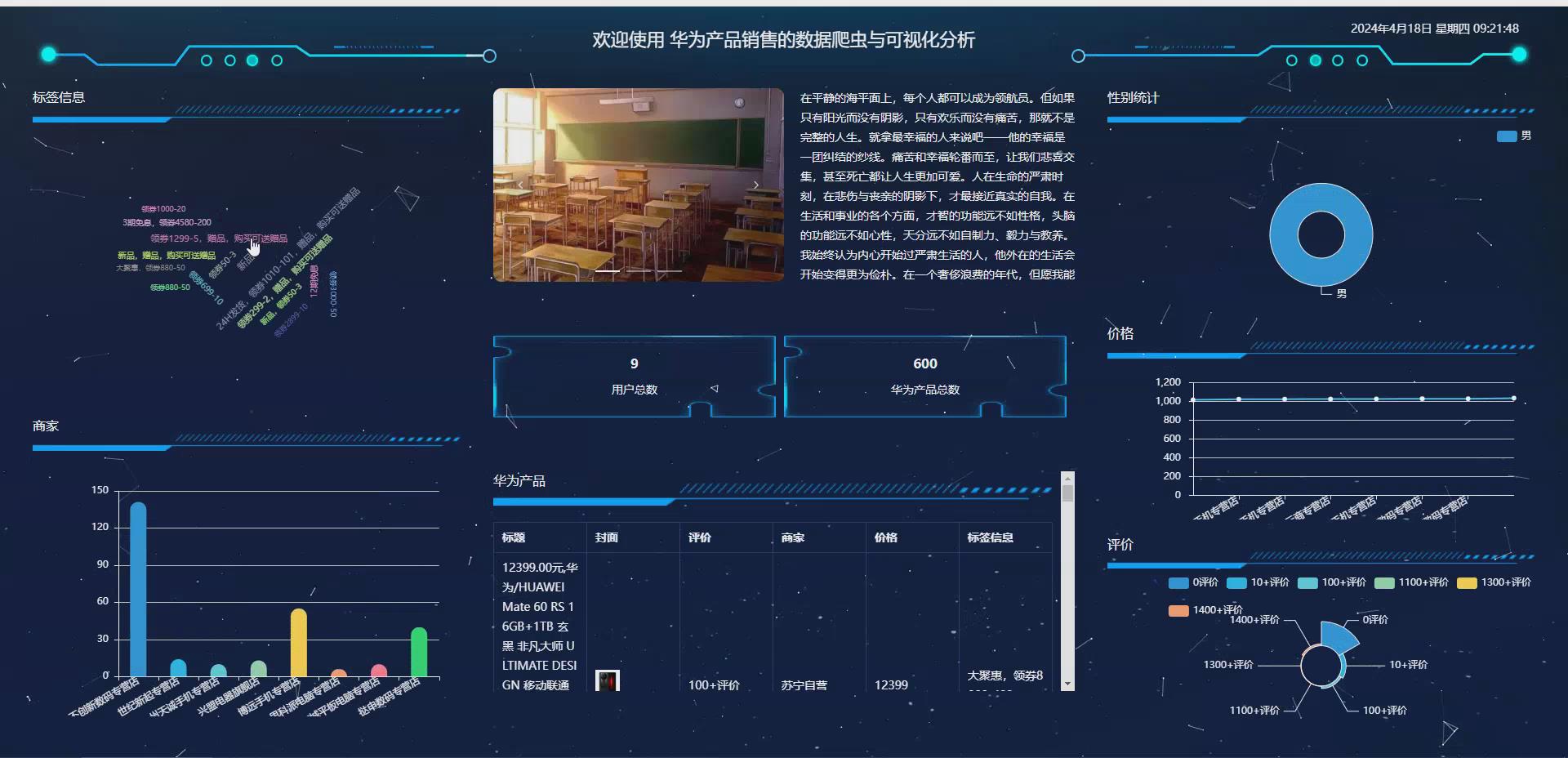Toggle the 0评价 legend item
The width and height of the screenshot is (1568, 758).
click(x=1193, y=582)
